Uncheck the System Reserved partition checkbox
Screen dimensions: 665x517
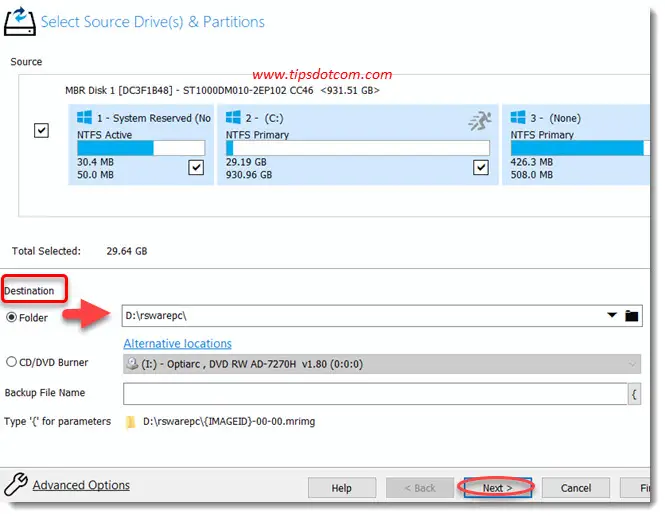tap(196, 167)
